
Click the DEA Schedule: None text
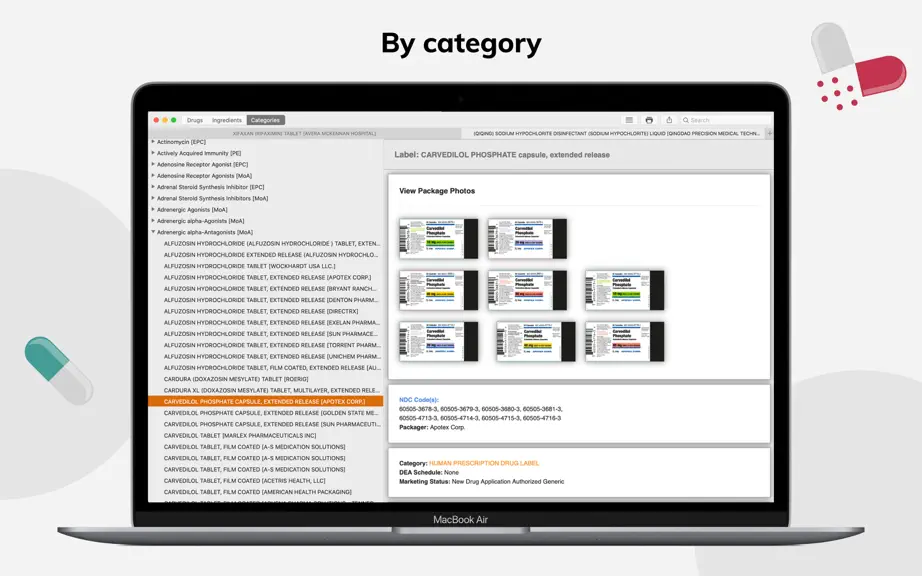point(429,472)
